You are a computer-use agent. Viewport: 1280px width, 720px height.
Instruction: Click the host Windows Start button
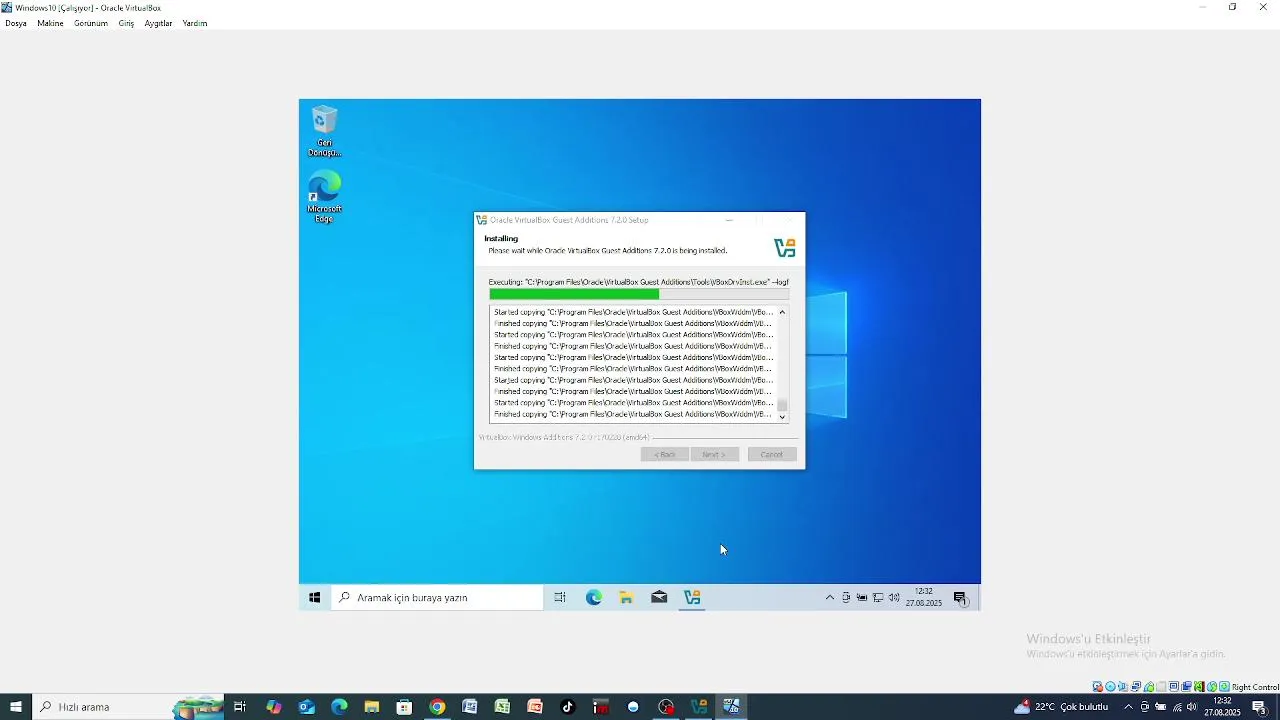click(x=15, y=707)
